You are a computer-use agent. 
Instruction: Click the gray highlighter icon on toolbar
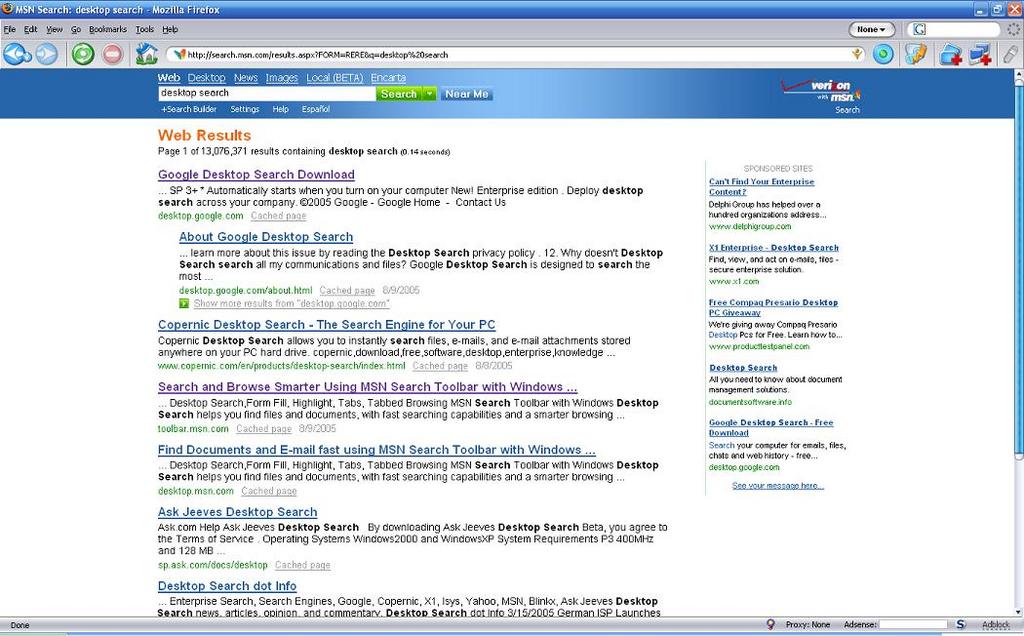coord(1010,54)
